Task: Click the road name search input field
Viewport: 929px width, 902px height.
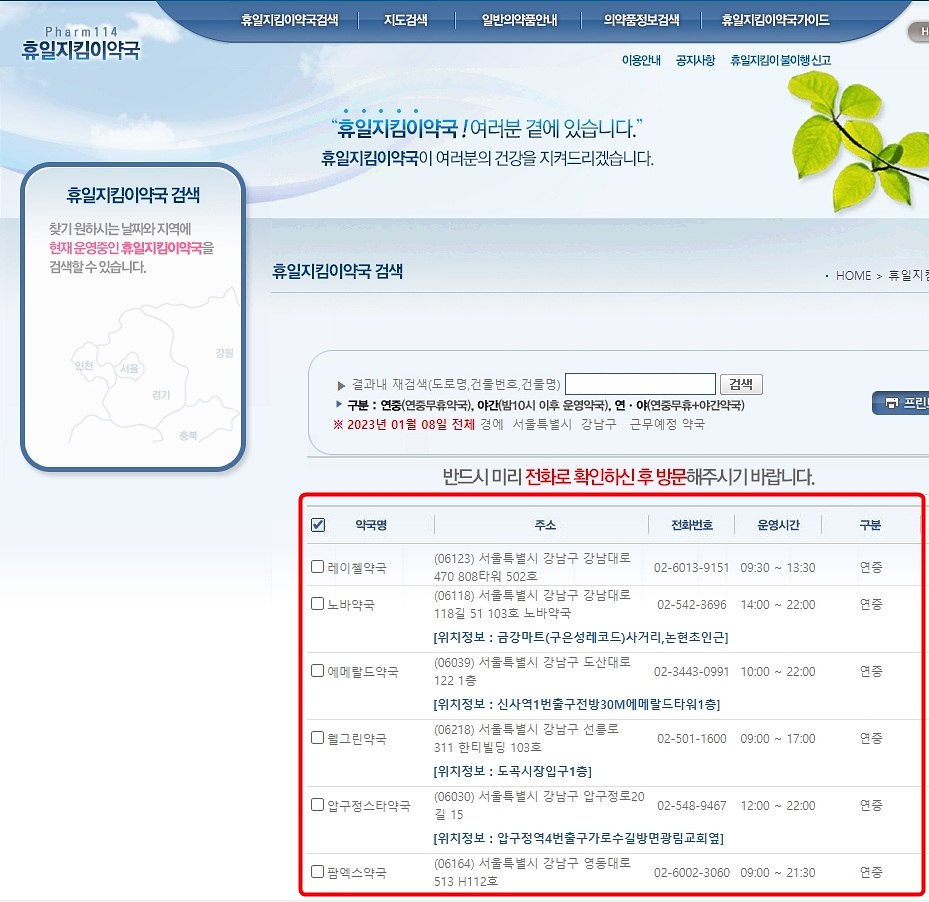Action: [640, 383]
